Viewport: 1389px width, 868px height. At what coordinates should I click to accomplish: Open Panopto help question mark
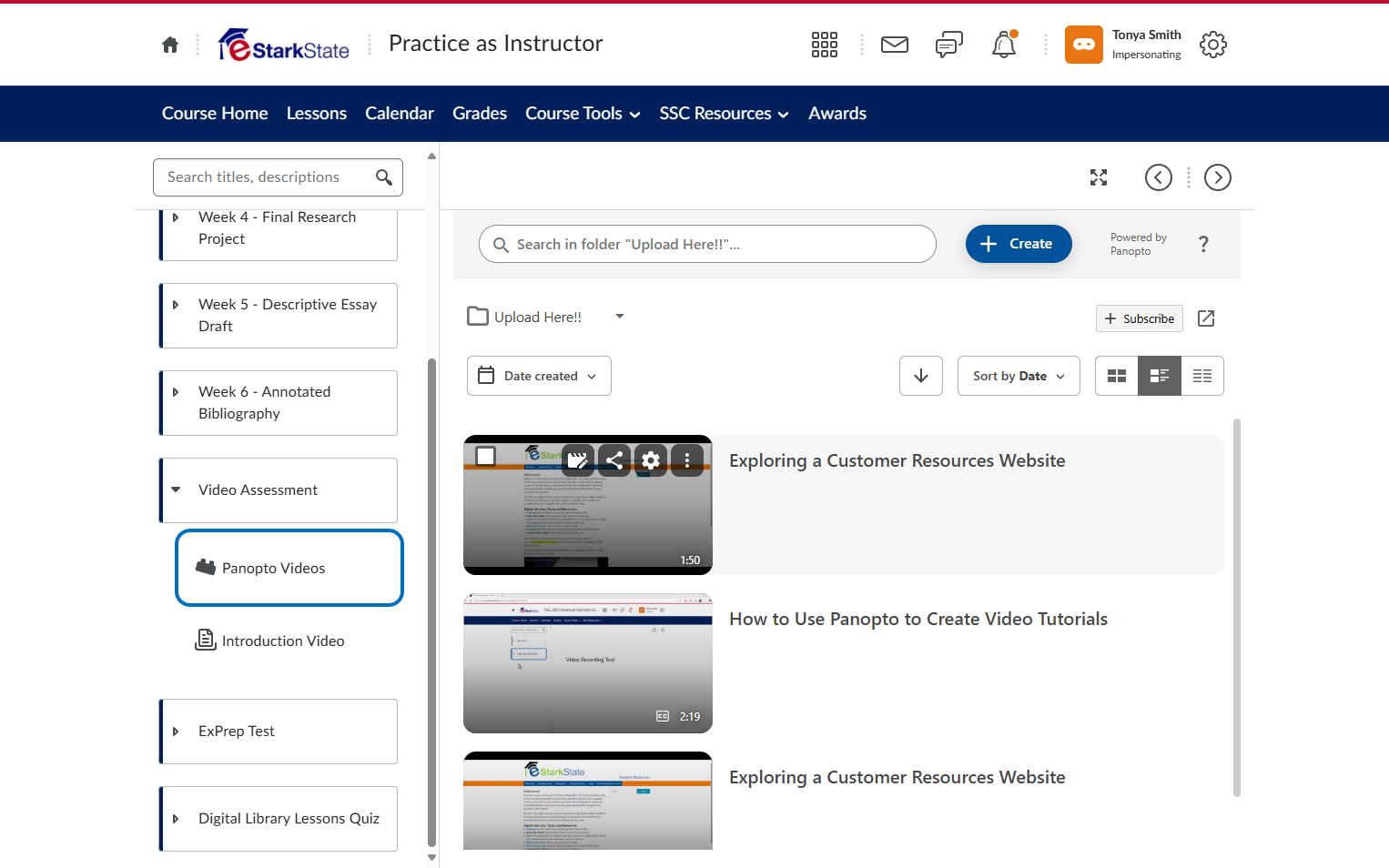pyautogui.click(x=1204, y=244)
